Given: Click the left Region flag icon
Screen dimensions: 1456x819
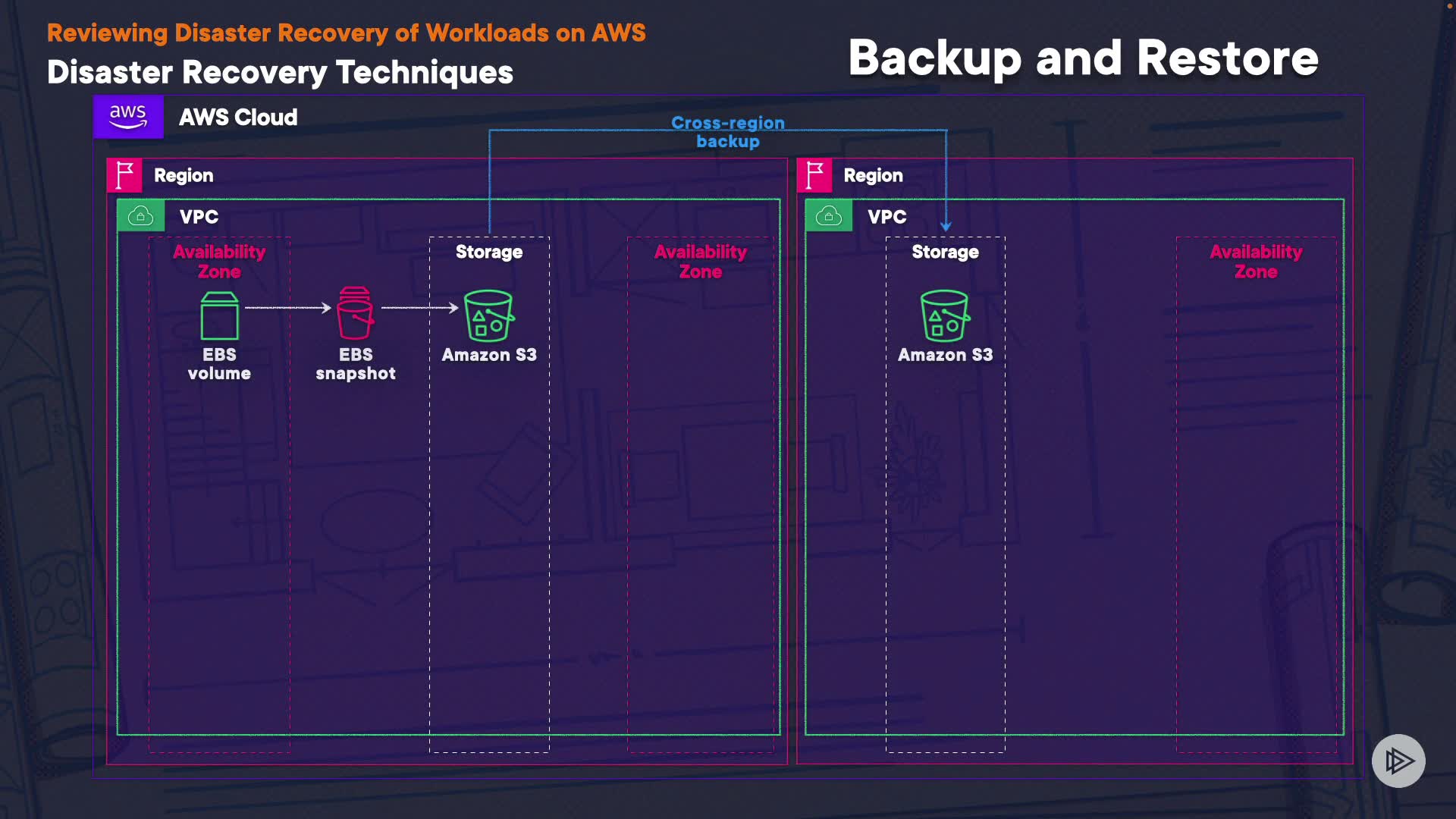Looking at the screenshot, I should 124,175.
